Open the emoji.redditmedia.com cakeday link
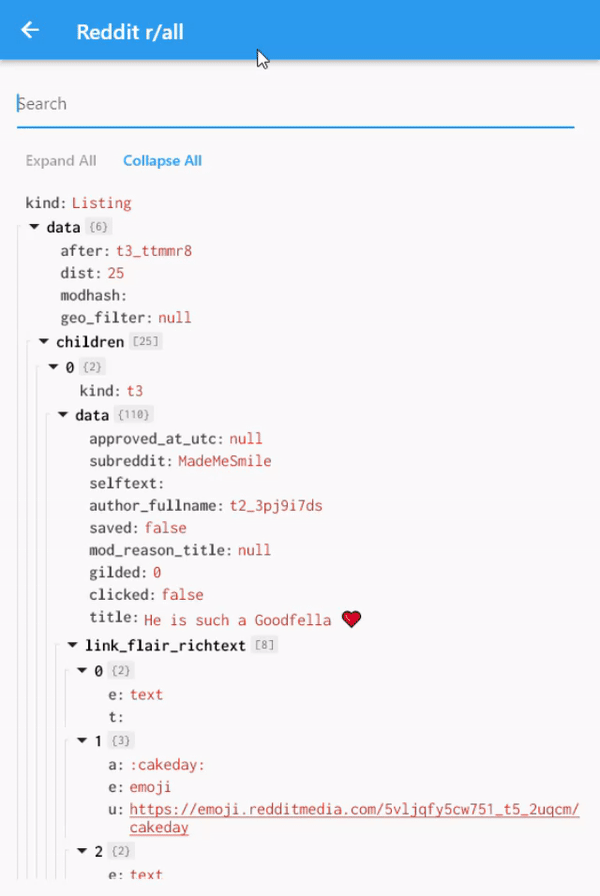 [x=354, y=818]
